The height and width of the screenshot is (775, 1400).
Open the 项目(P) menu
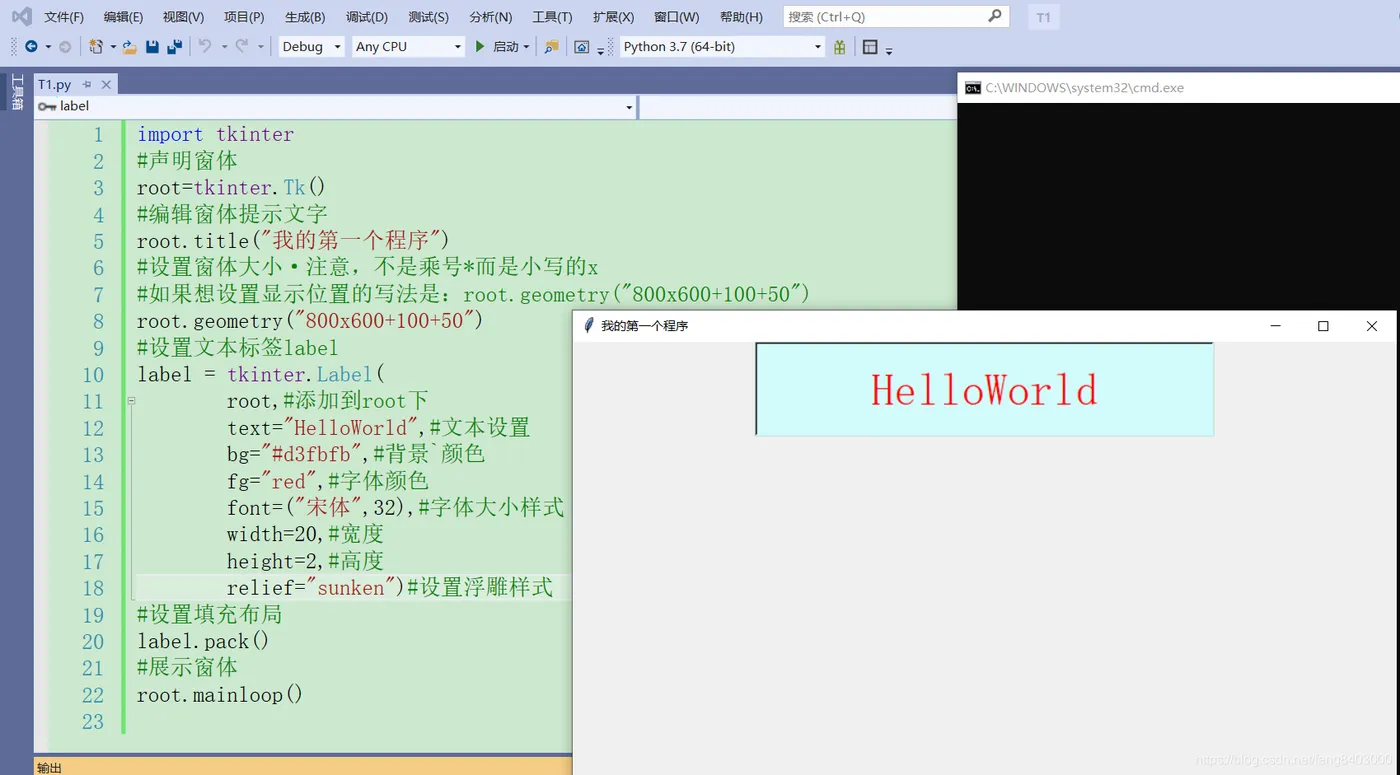244,17
